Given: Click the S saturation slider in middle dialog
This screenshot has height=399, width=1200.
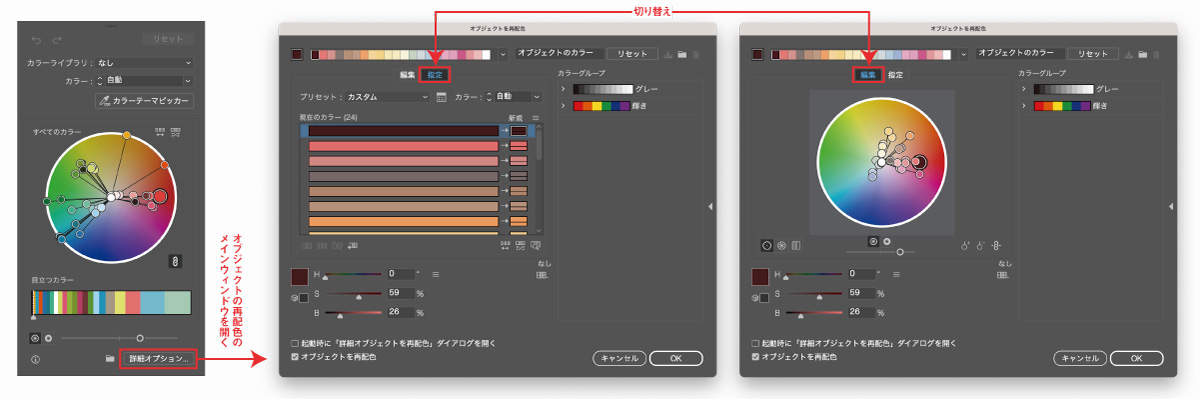Looking at the screenshot, I should (352, 295).
